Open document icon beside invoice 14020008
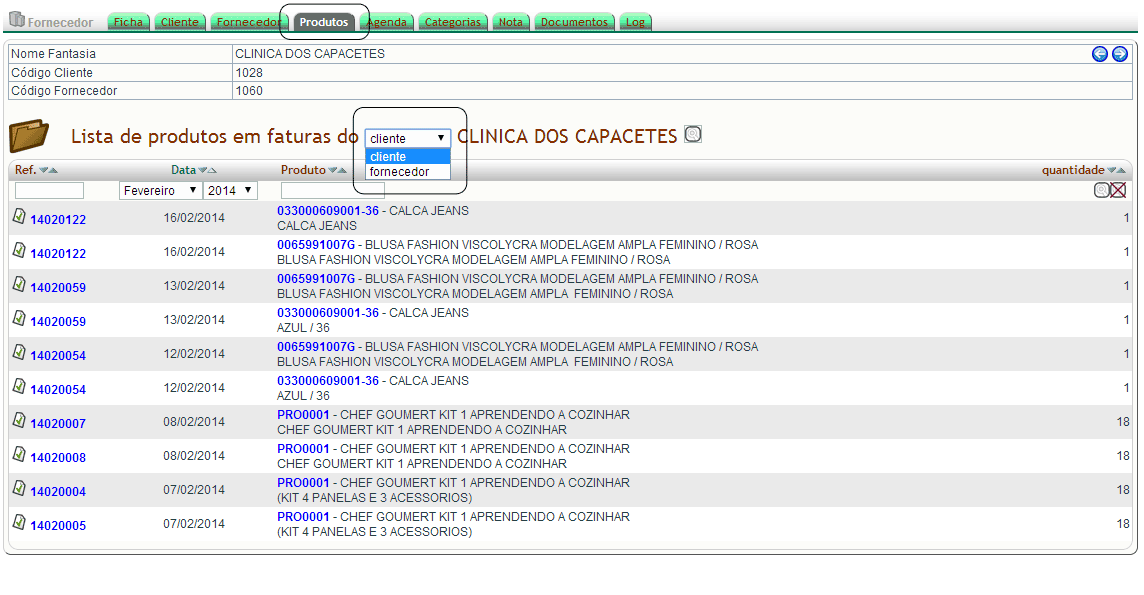The image size is (1144, 595). tap(19, 454)
